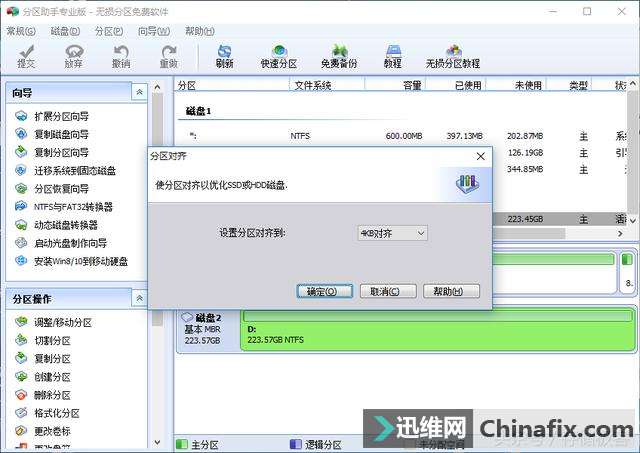The width and height of the screenshot is (640, 453).
Task: Collapse the 向导 panel
Action: tap(139, 92)
